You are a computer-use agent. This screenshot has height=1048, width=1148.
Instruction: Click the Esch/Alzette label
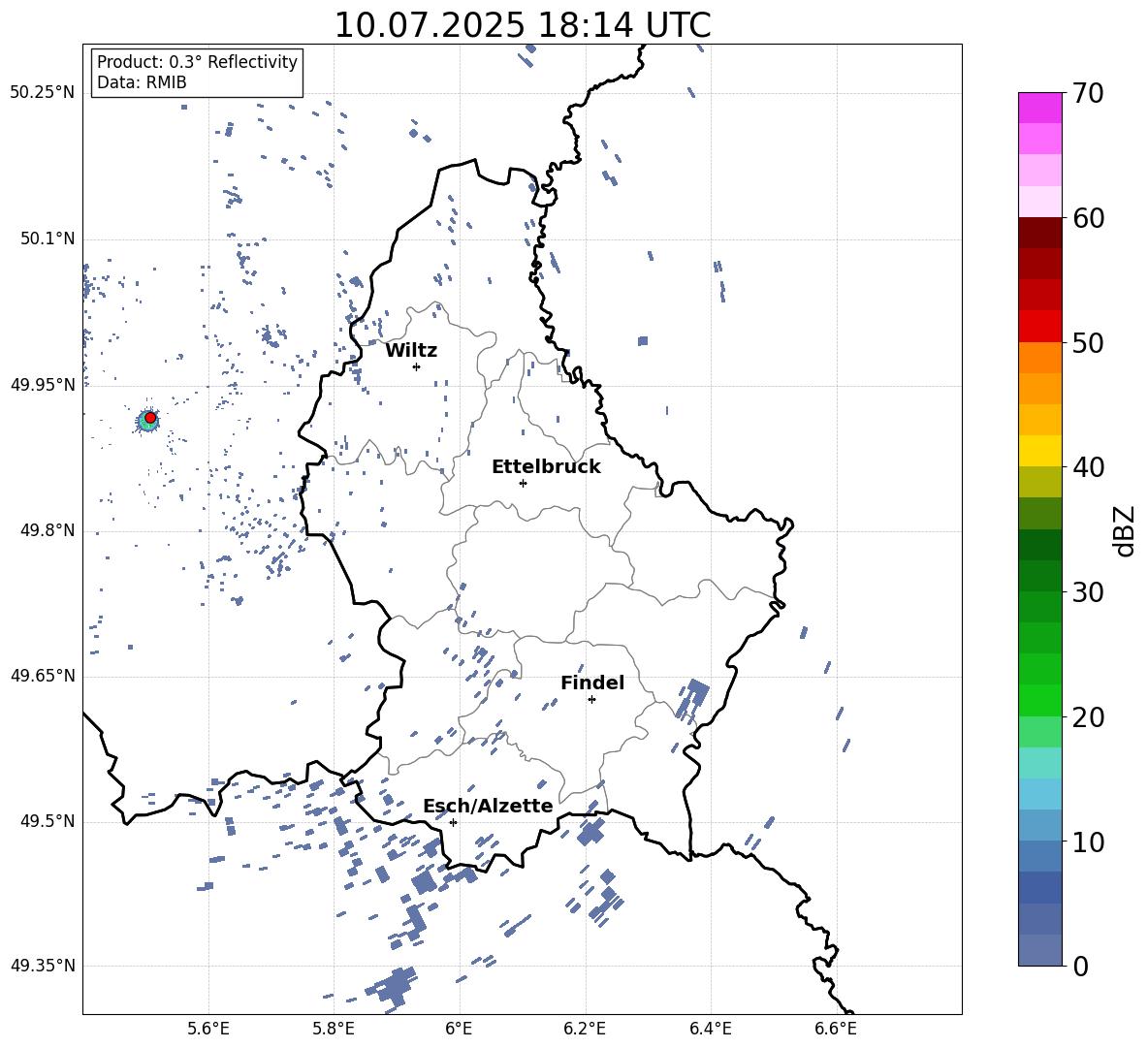tap(489, 806)
